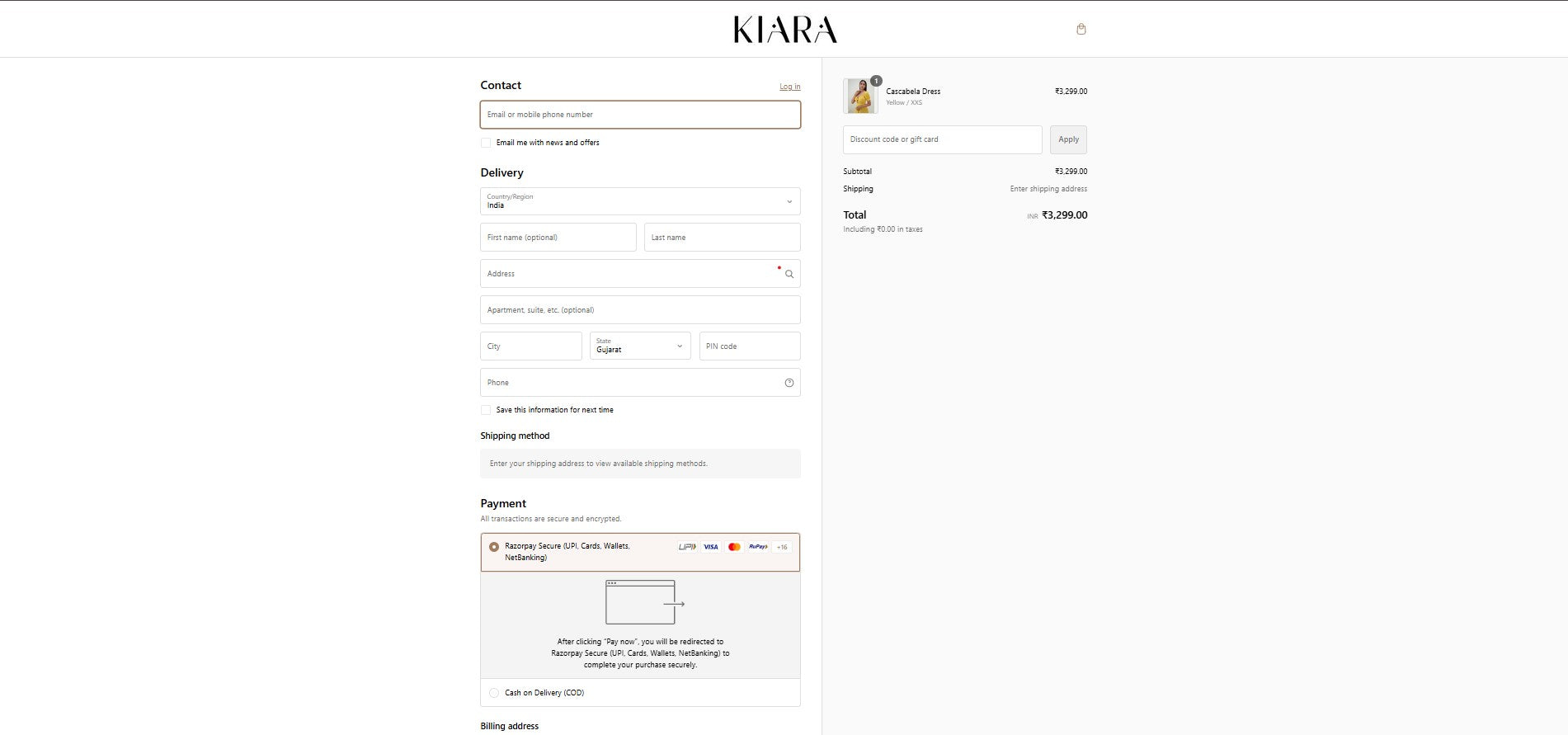Image resolution: width=1568 pixels, height=735 pixels.
Task: Expand the State dropdown showing Gujarat
Action: (640, 346)
